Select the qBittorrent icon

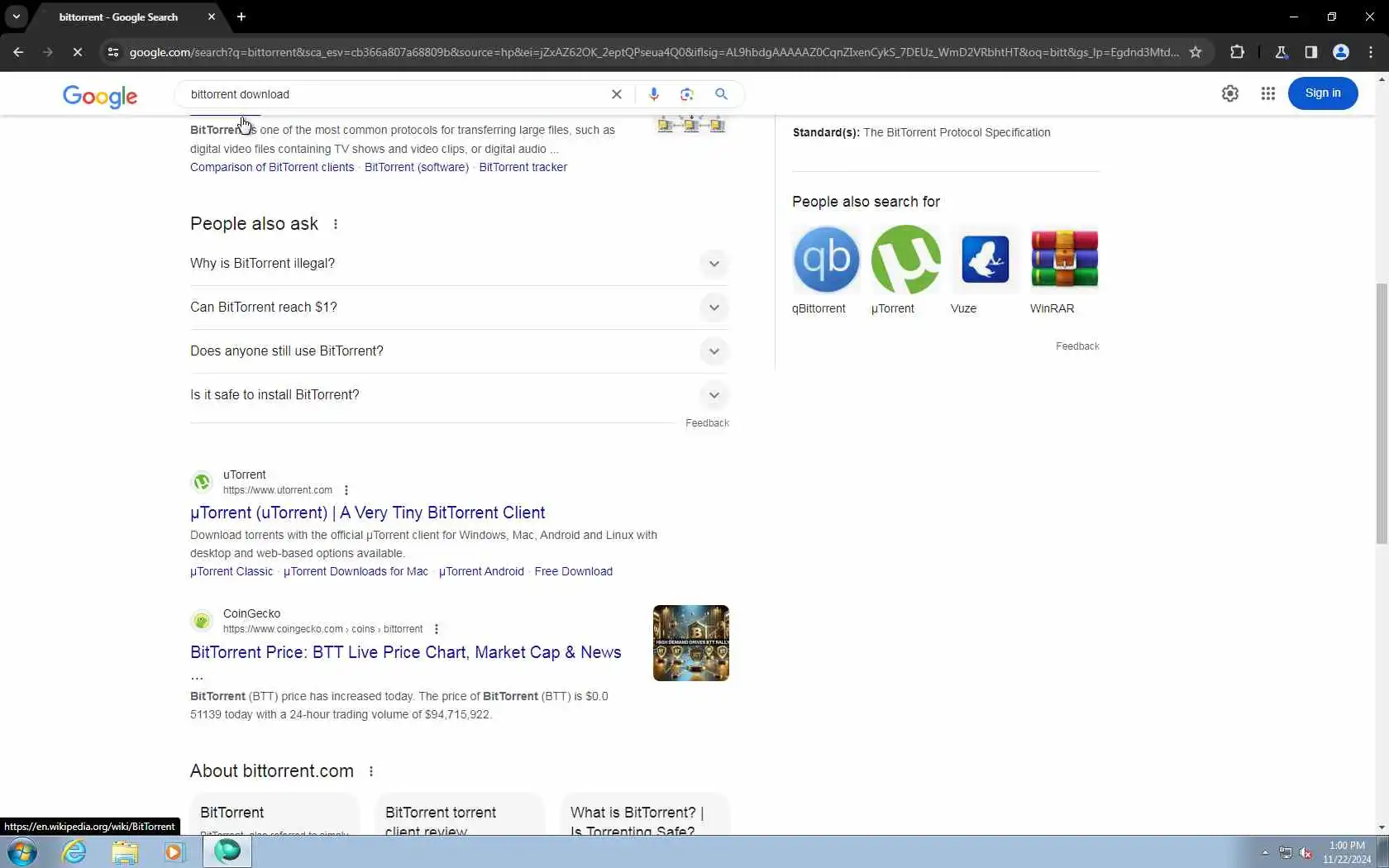pos(827,260)
